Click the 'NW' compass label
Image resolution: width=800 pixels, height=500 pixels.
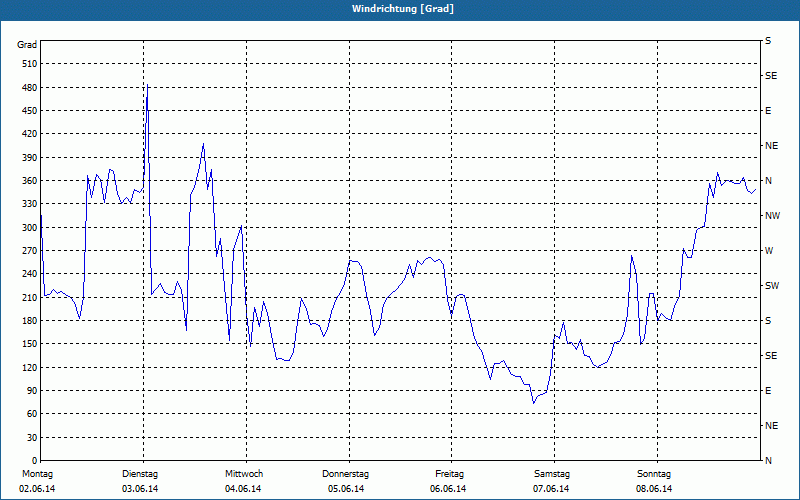(772, 216)
